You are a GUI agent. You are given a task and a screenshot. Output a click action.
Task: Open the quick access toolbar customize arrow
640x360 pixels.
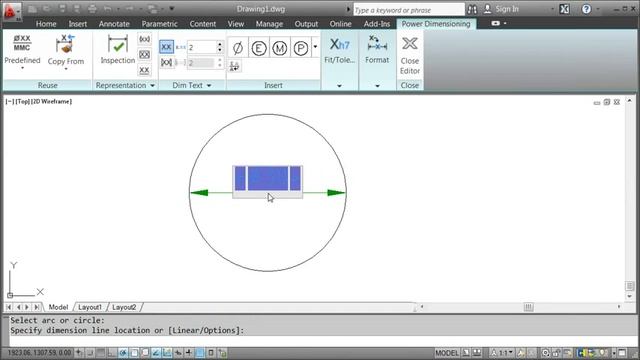pyautogui.click(x=172, y=9)
